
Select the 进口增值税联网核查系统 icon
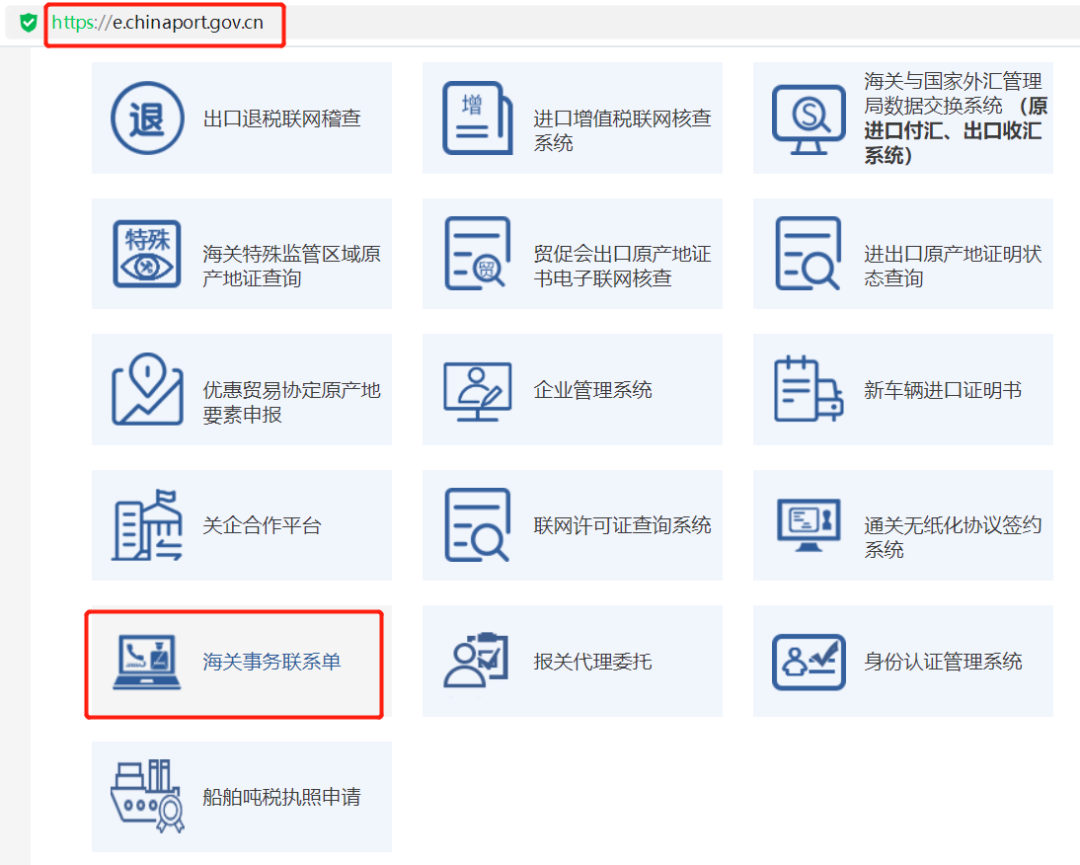[477, 117]
